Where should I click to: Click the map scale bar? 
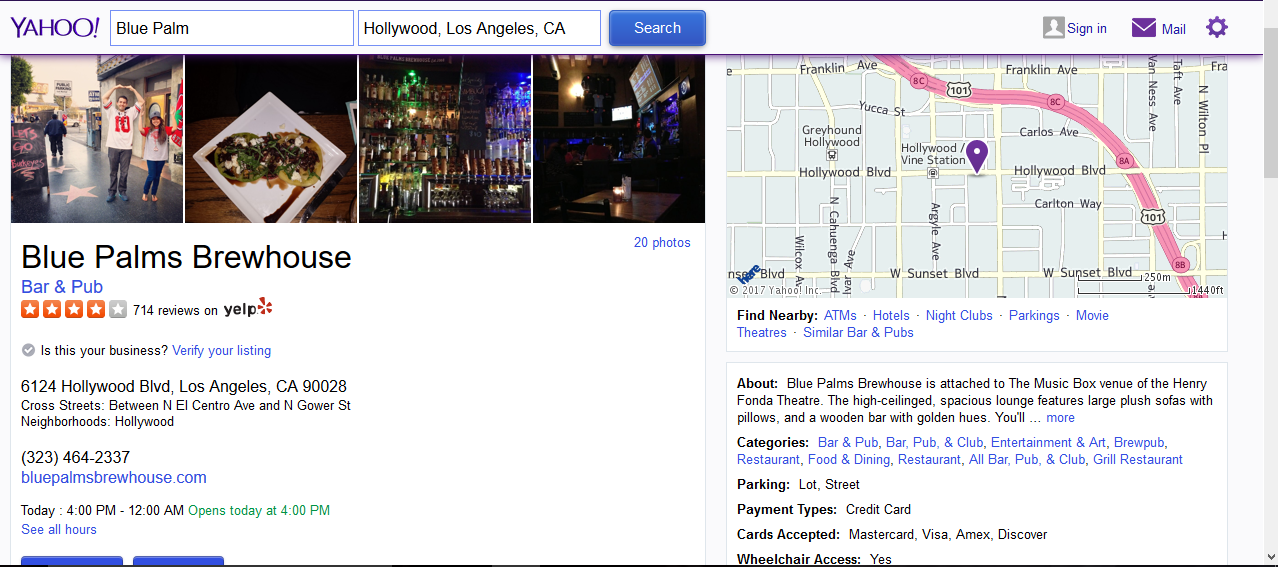(x=1149, y=286)
